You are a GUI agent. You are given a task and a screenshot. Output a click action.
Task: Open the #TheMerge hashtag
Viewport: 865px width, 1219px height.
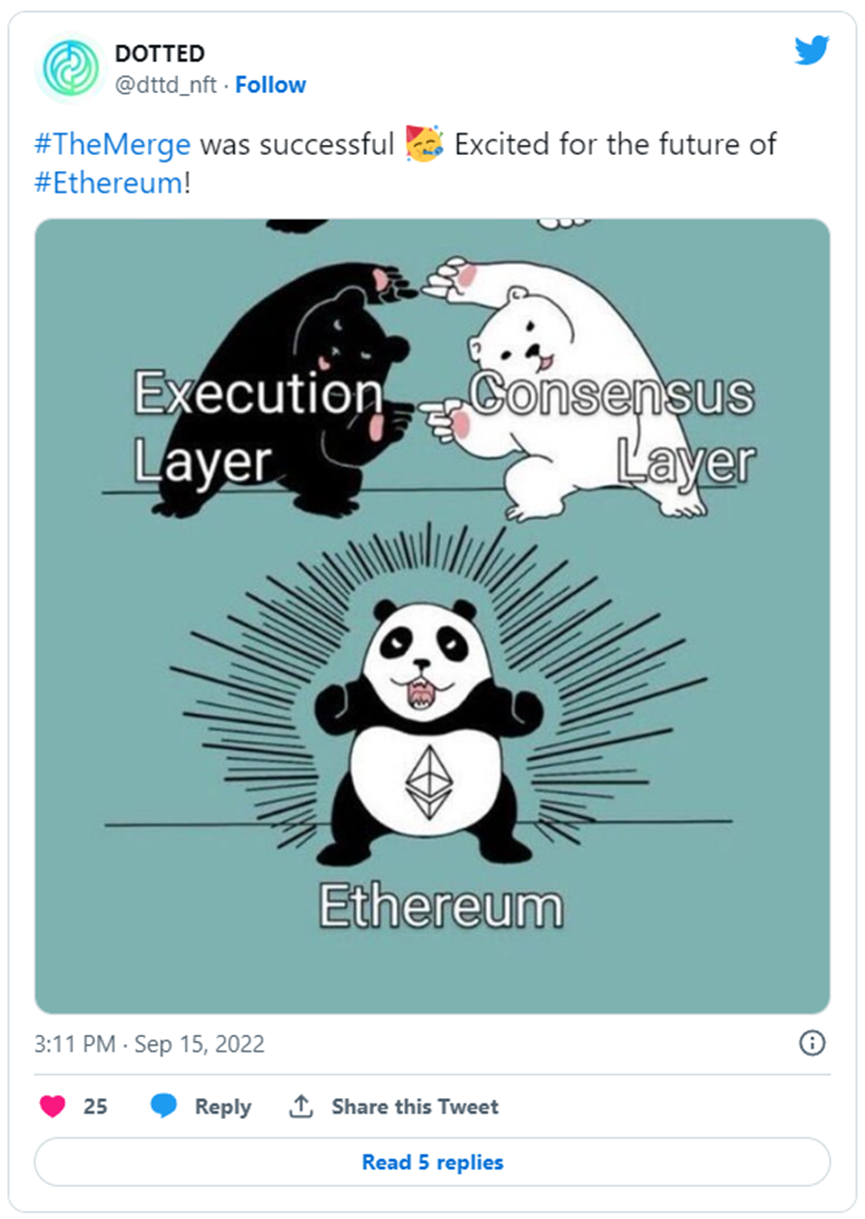112,144
